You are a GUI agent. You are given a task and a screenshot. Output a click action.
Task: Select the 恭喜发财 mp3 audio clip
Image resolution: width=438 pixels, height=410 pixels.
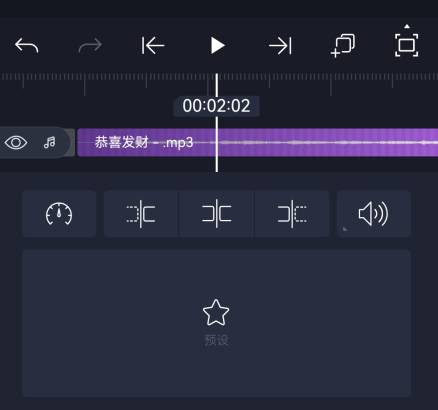257,142
